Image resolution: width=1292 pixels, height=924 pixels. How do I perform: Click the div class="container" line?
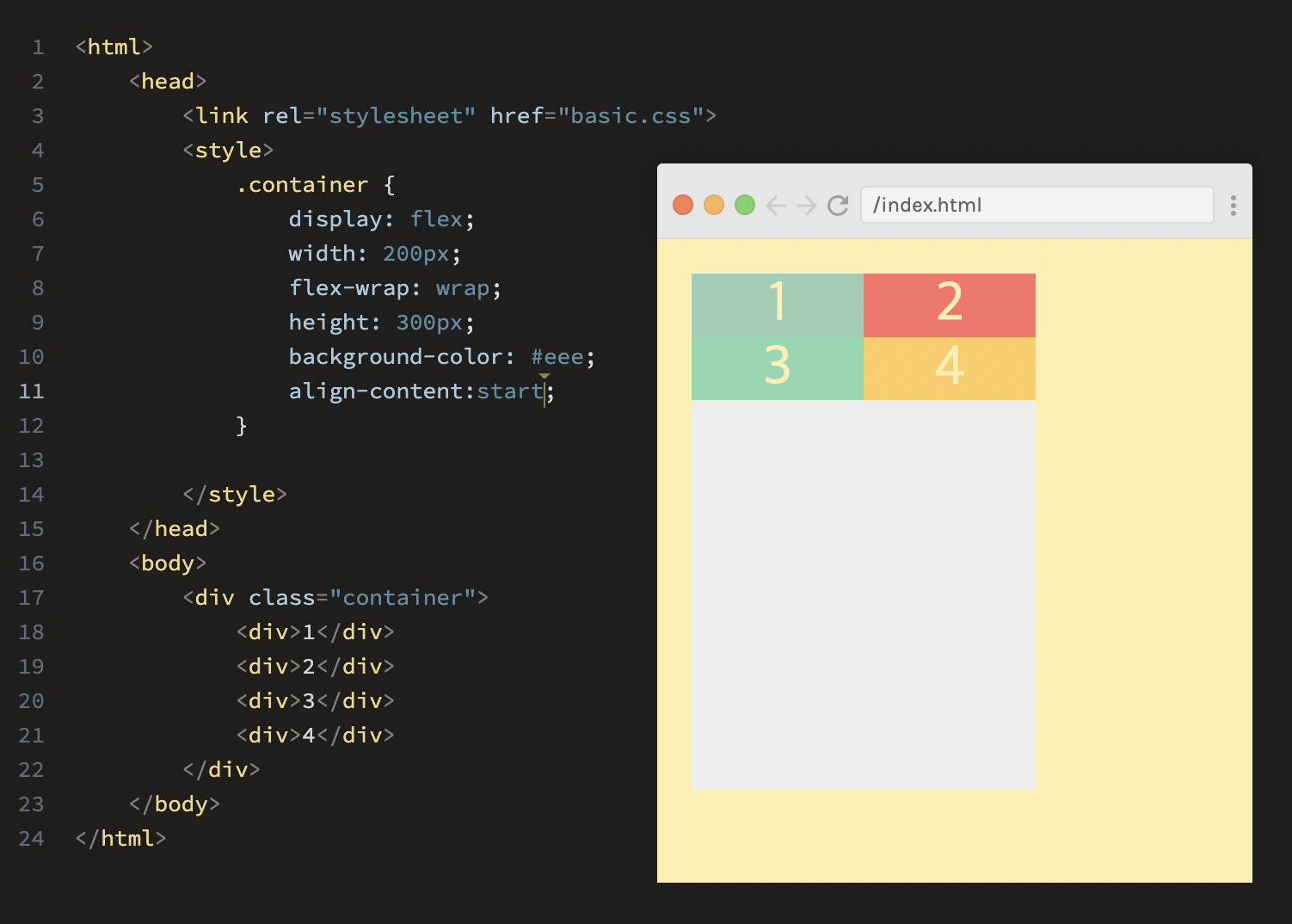(x=335, y=598)
